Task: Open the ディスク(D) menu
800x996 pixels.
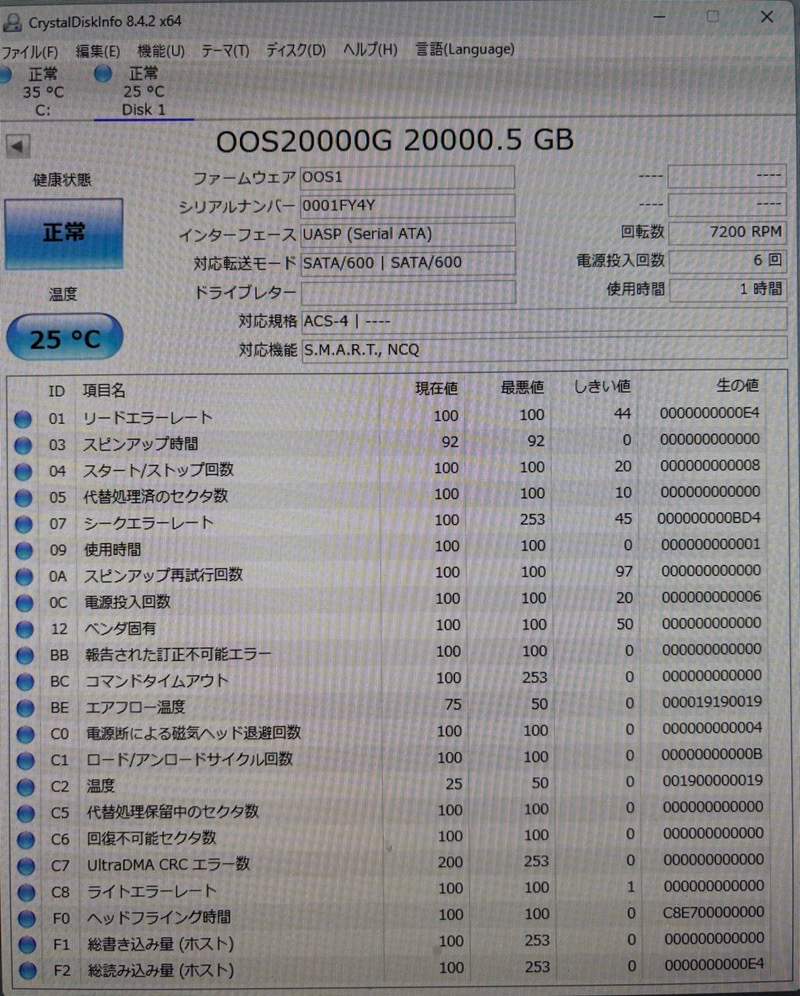Action: tap(295, 50)
